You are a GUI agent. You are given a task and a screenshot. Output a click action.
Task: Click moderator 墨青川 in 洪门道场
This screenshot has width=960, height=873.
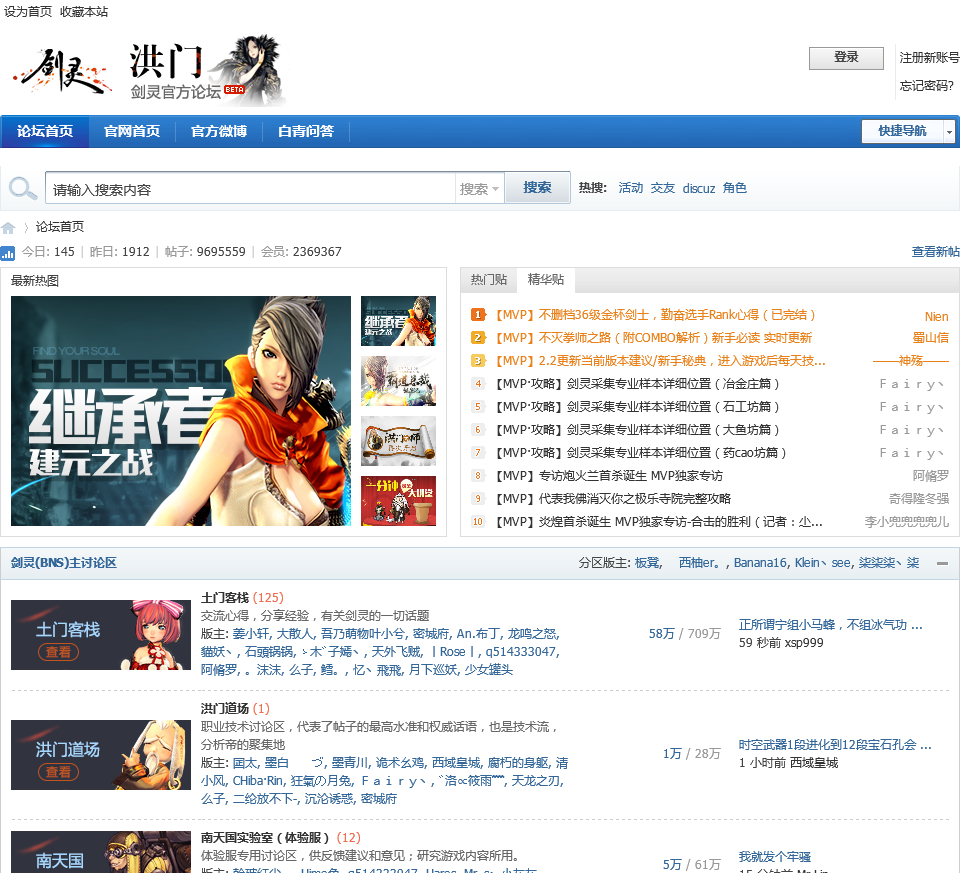(x=350, y=763)
